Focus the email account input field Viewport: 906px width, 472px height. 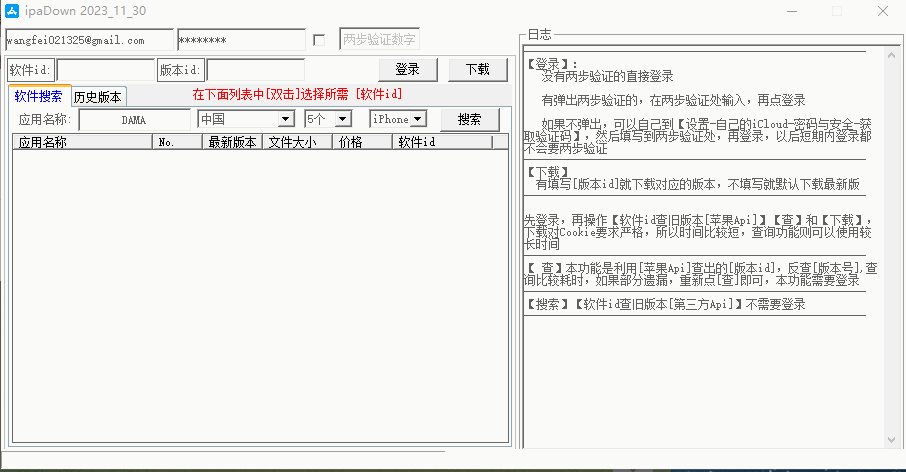point(89,41)
